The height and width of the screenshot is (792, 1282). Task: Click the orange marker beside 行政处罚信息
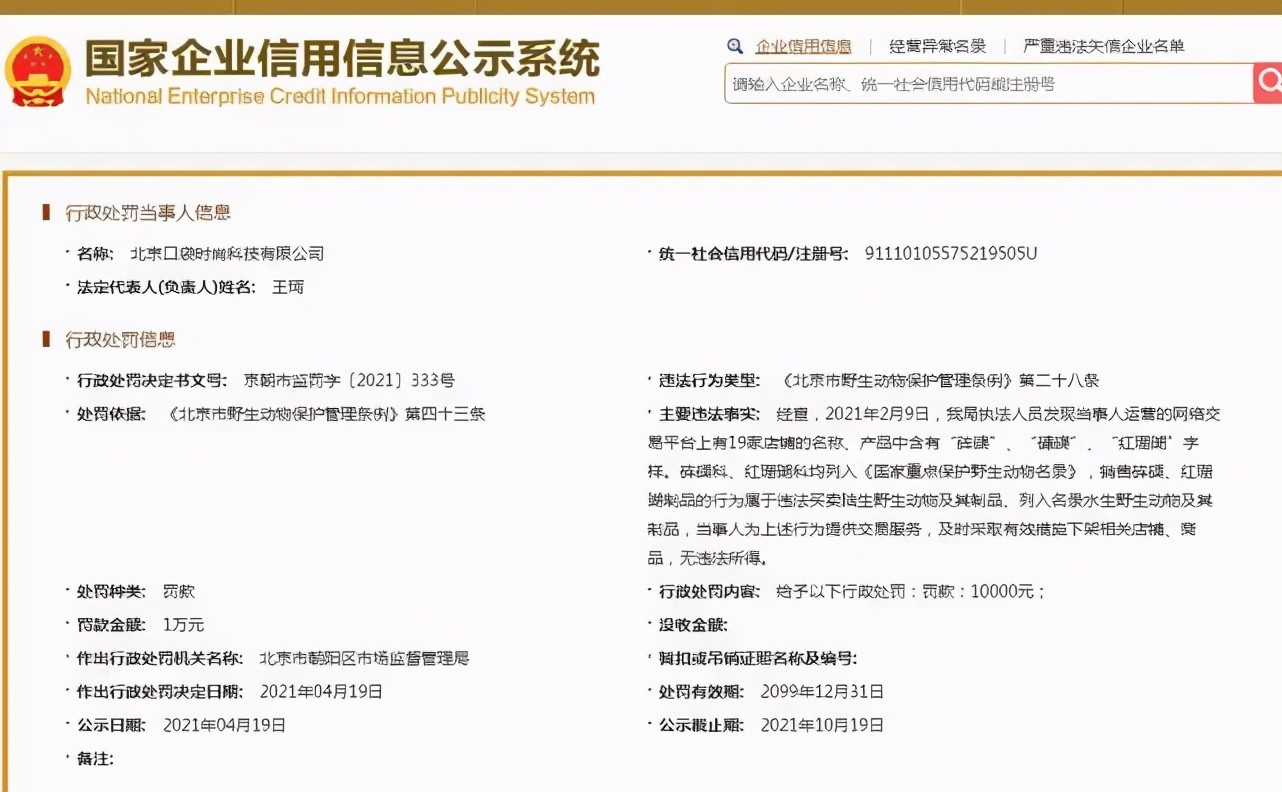pos(46,340)
